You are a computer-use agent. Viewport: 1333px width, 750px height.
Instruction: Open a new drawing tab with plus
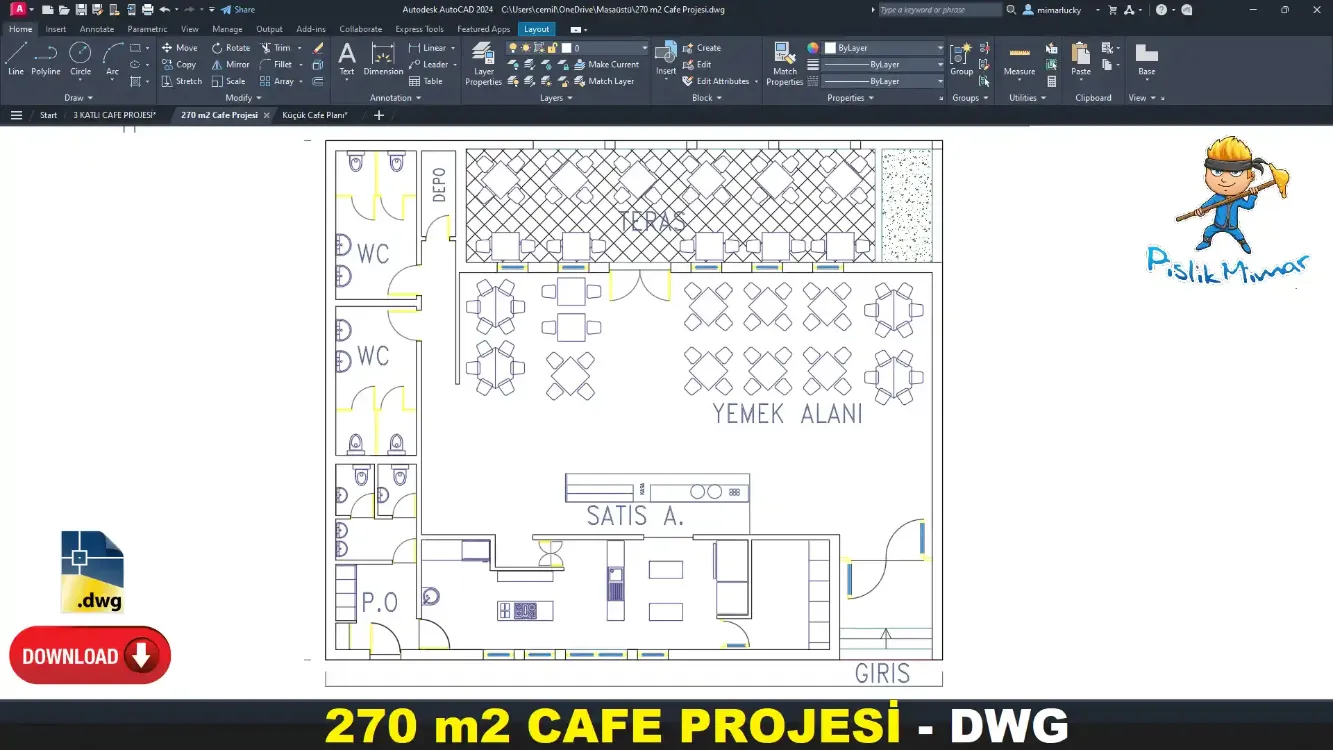(x=378, y=115)
